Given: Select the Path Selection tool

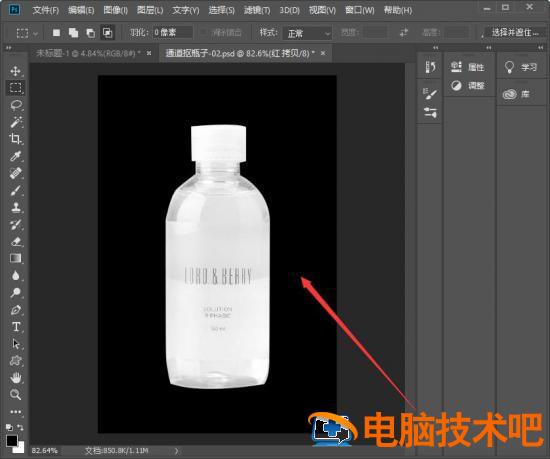Looking at the screenshot, I should coord(15,344).
